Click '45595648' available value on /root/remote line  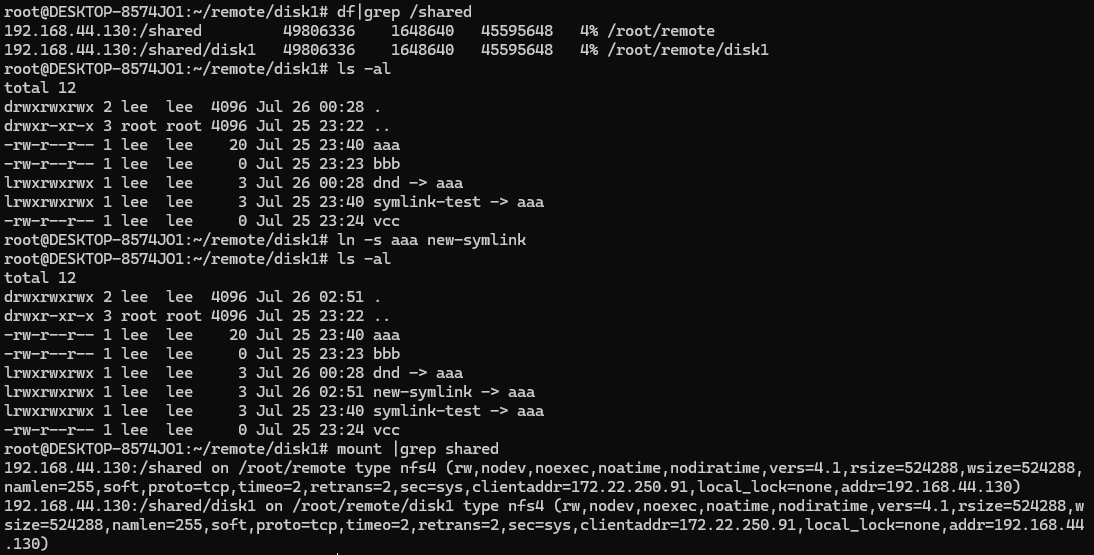click(517, 31)
